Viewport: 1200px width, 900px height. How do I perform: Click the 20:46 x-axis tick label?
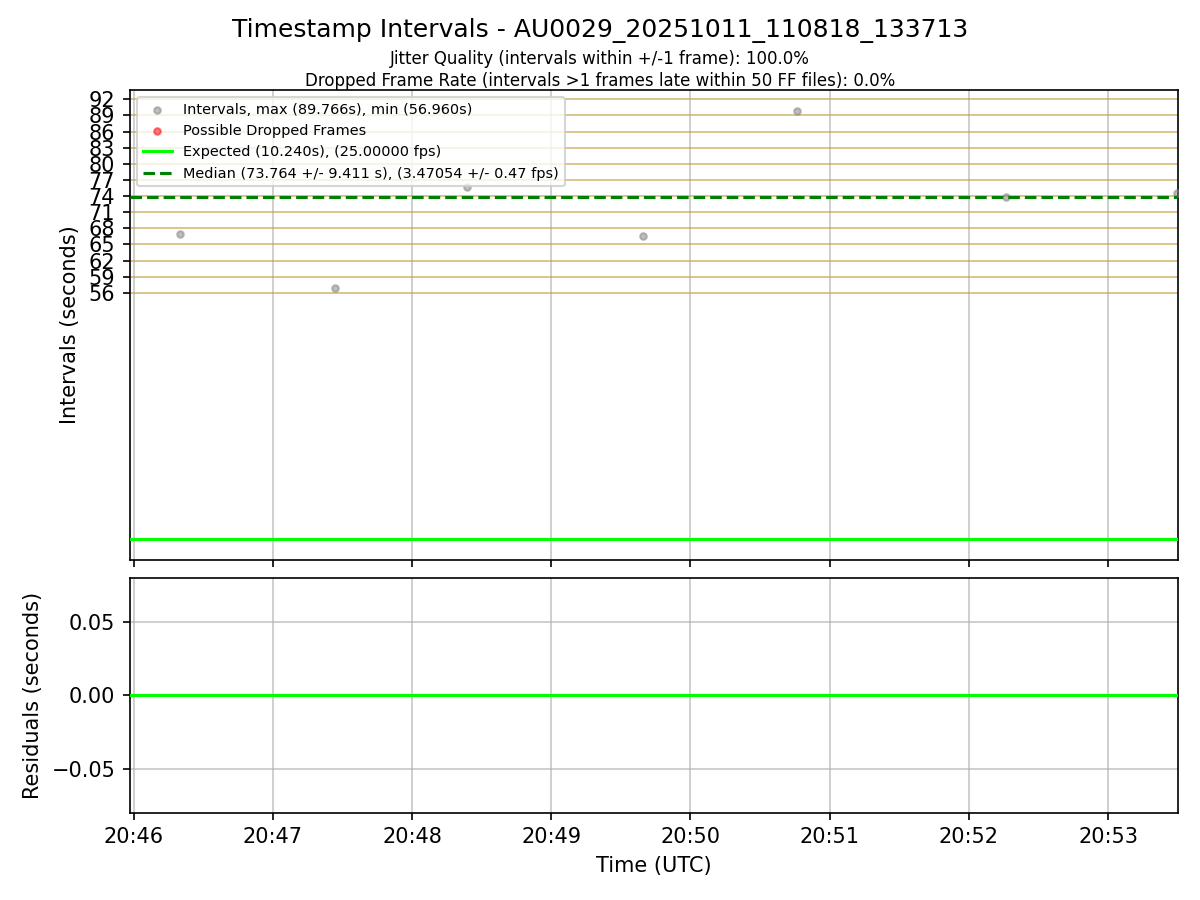[134, 835]
